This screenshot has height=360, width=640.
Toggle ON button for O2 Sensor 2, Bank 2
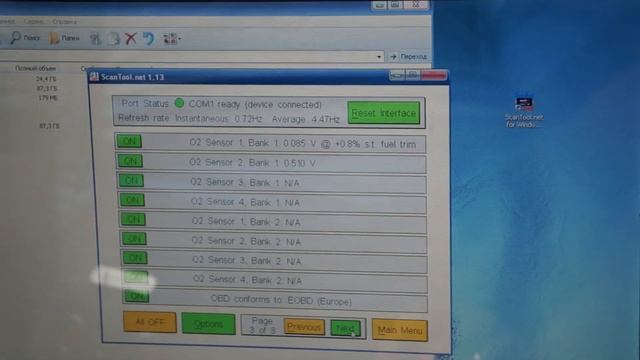[x=134, y=239]
